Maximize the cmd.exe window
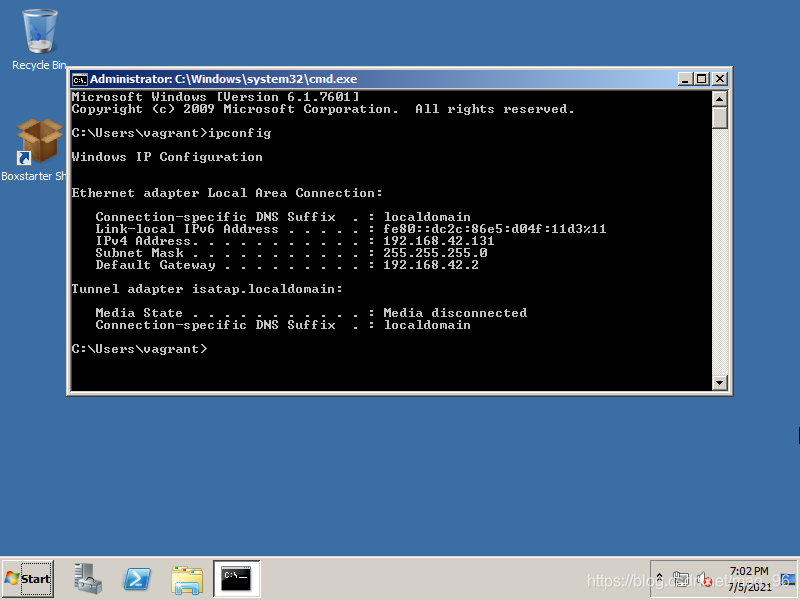This screenshot has width=800, height=600. click(702, 79)
